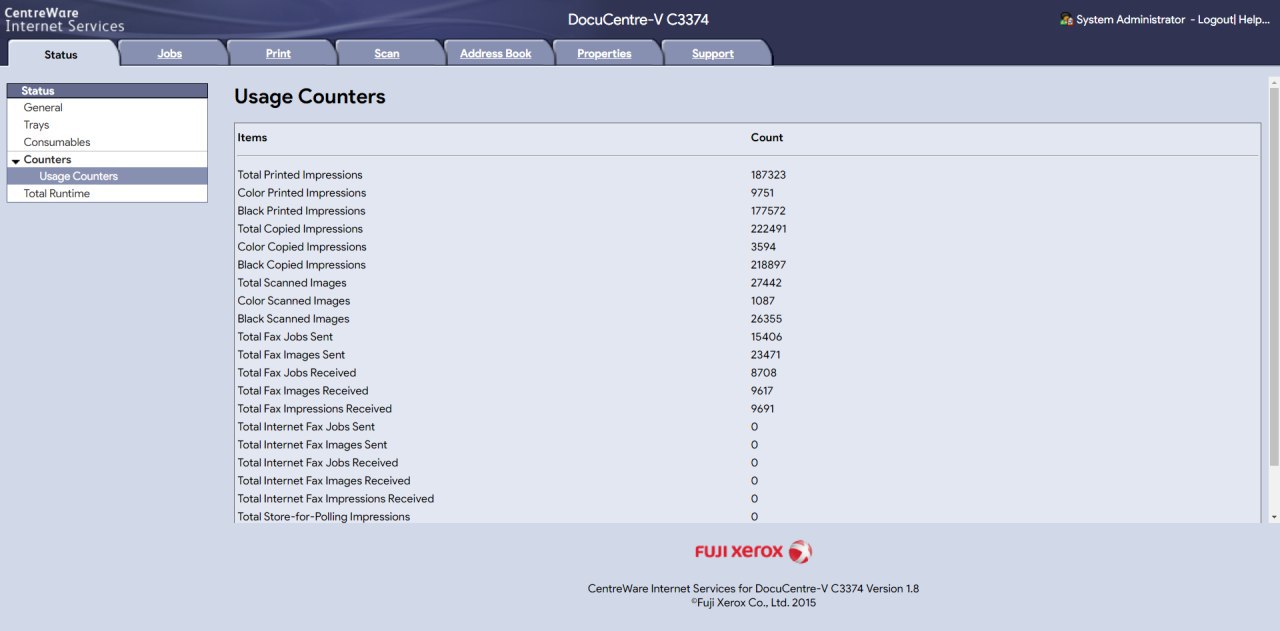
Task: Click the scrollbar down arrow
Action: tap(1273, 517)
